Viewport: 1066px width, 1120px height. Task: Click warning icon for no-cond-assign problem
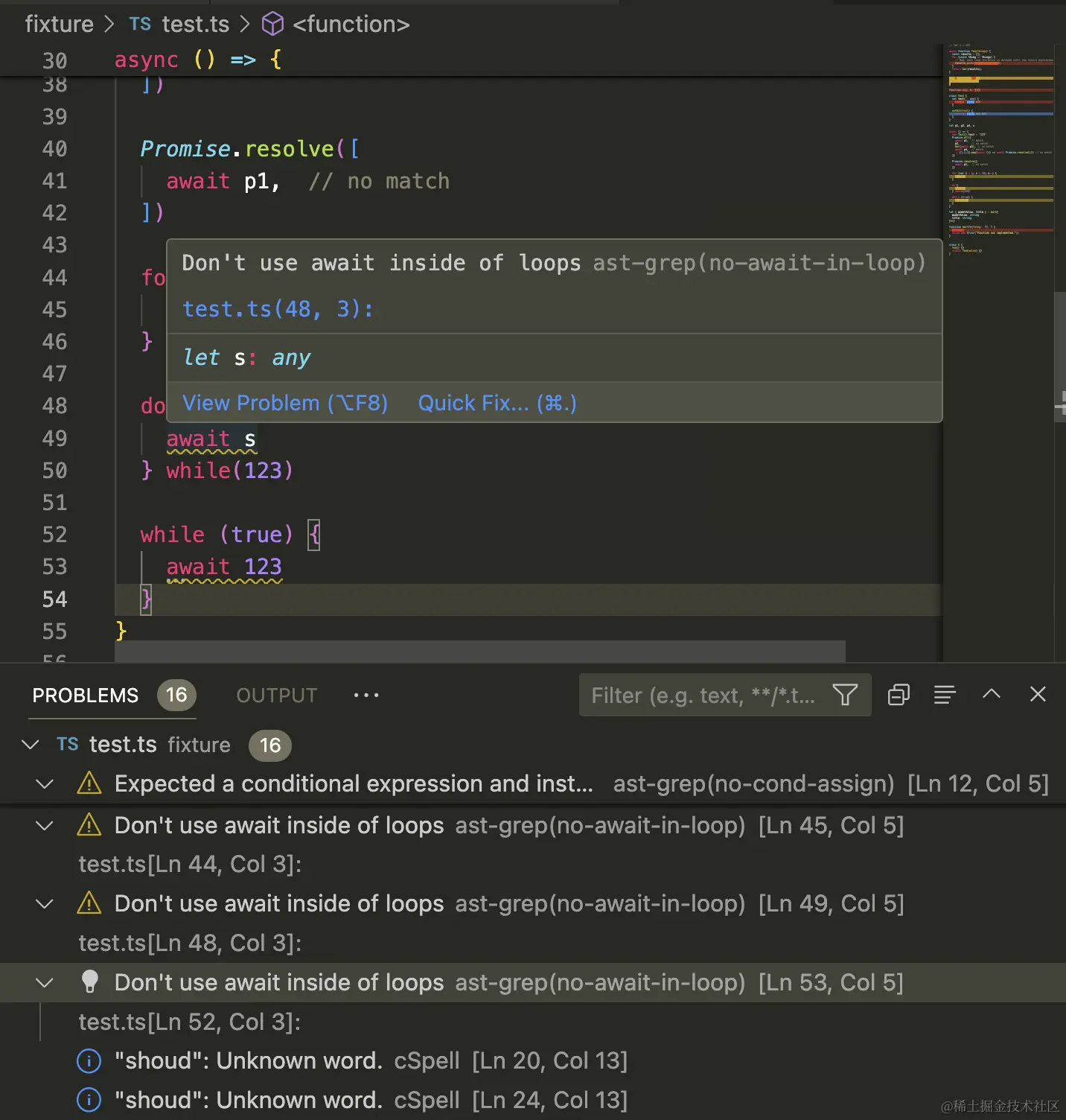click(89, 783)
